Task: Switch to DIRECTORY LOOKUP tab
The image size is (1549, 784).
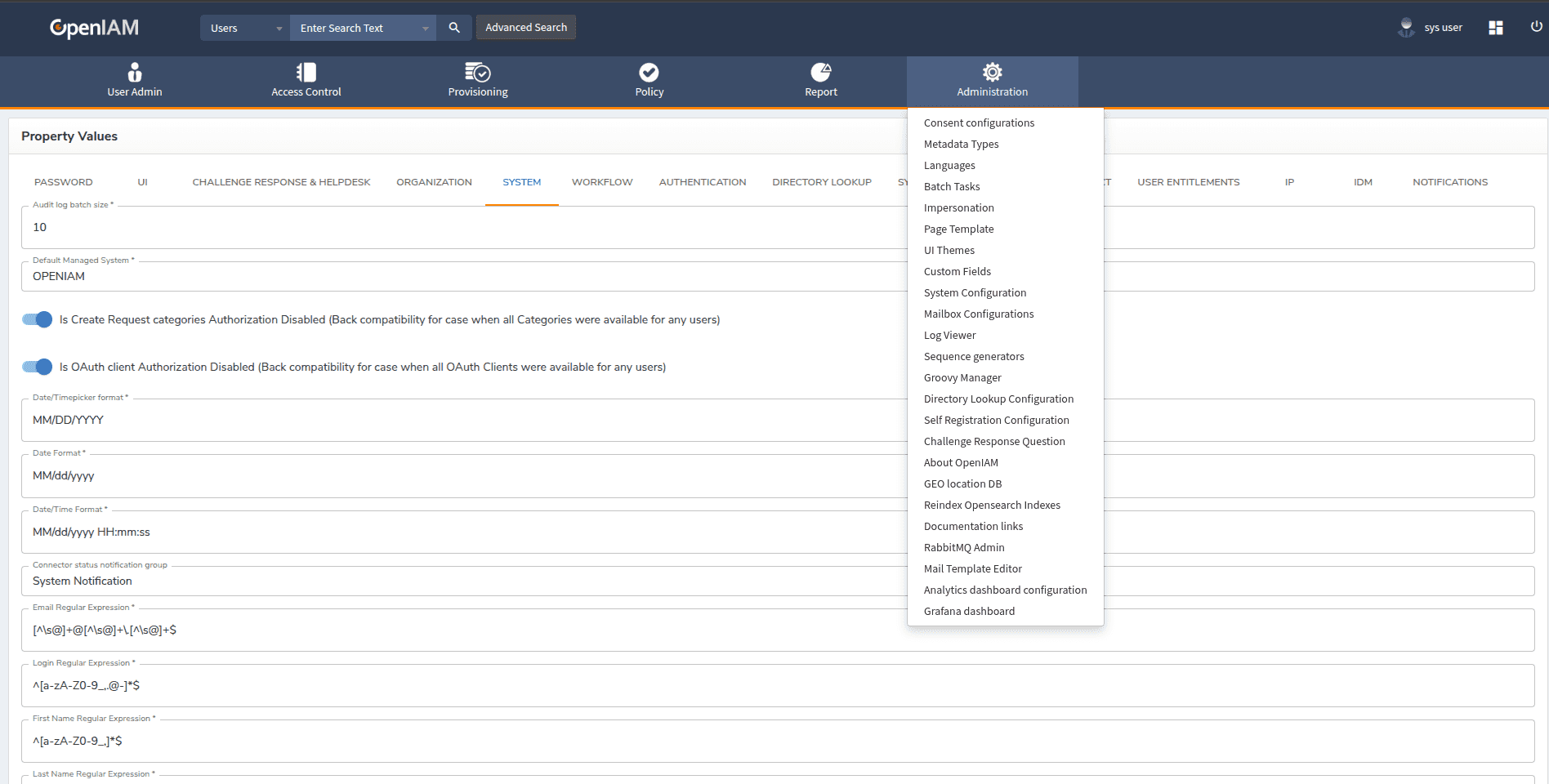Action: click(822, 182)
